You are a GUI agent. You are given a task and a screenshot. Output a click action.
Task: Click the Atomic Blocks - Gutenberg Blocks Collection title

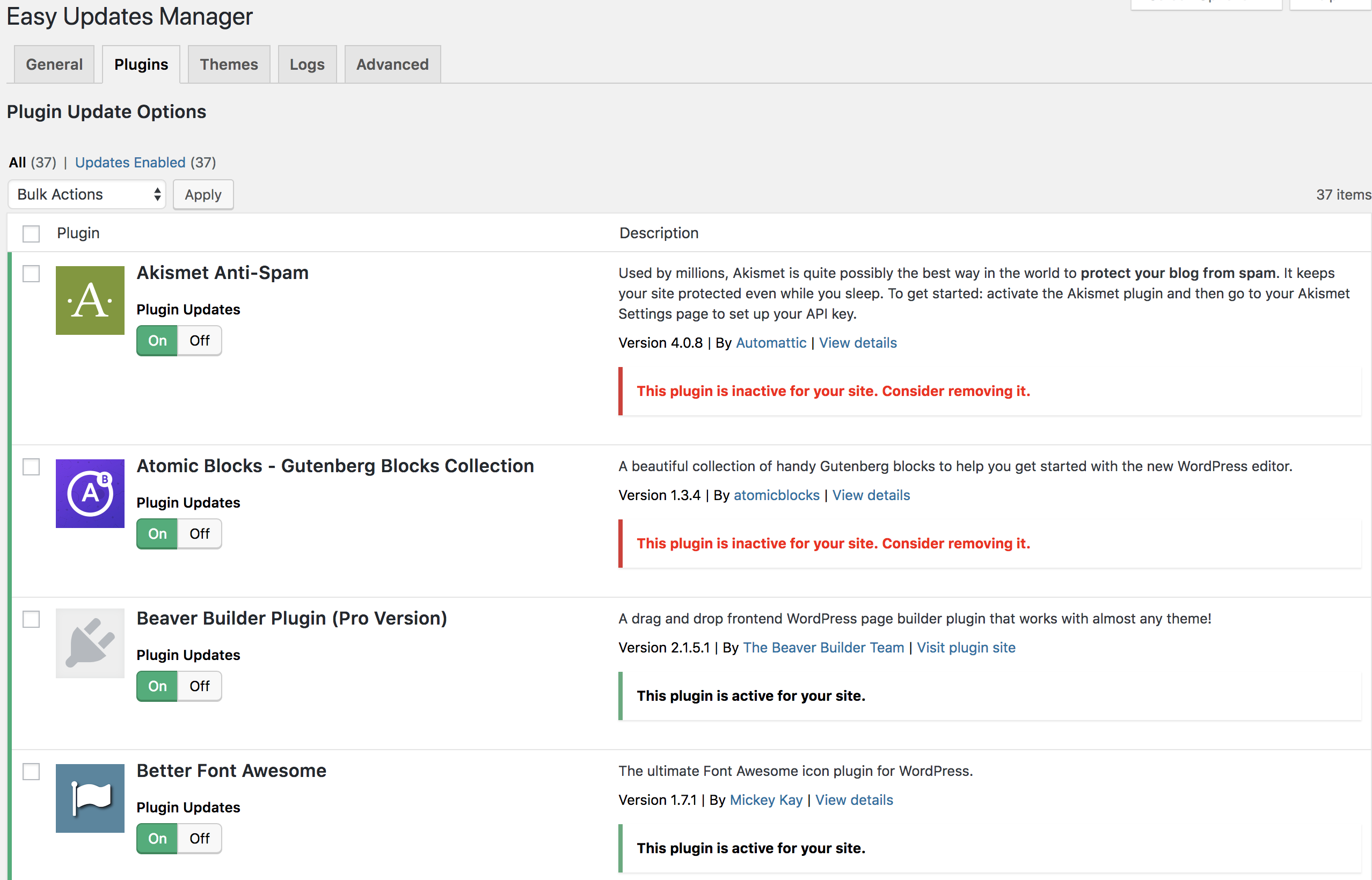coord(335,466)
